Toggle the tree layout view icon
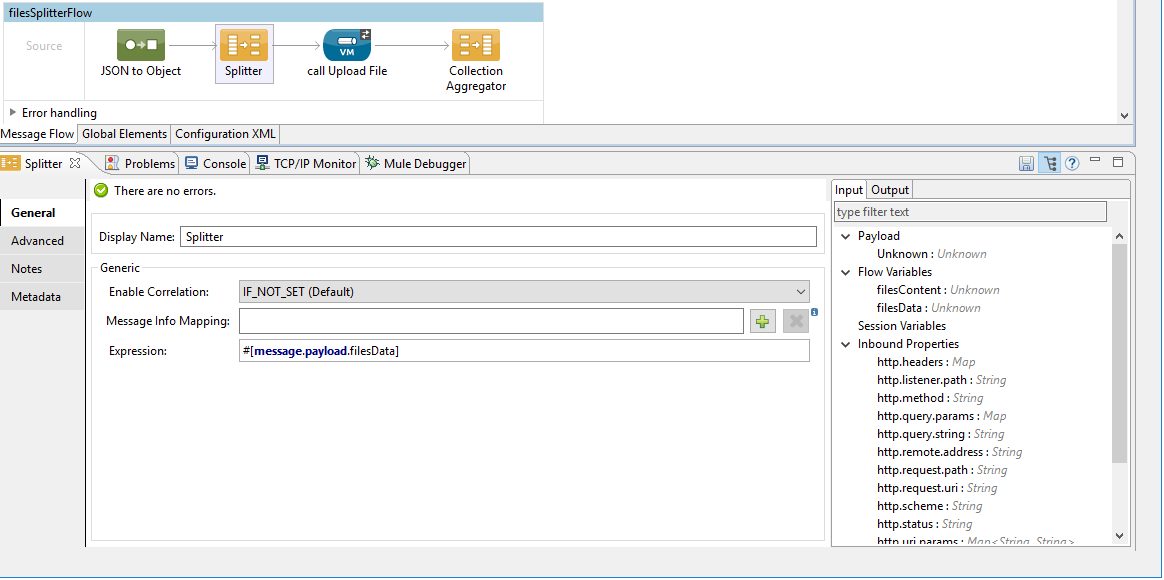This screenshot has width=1164, height=580. point(1049,162)
